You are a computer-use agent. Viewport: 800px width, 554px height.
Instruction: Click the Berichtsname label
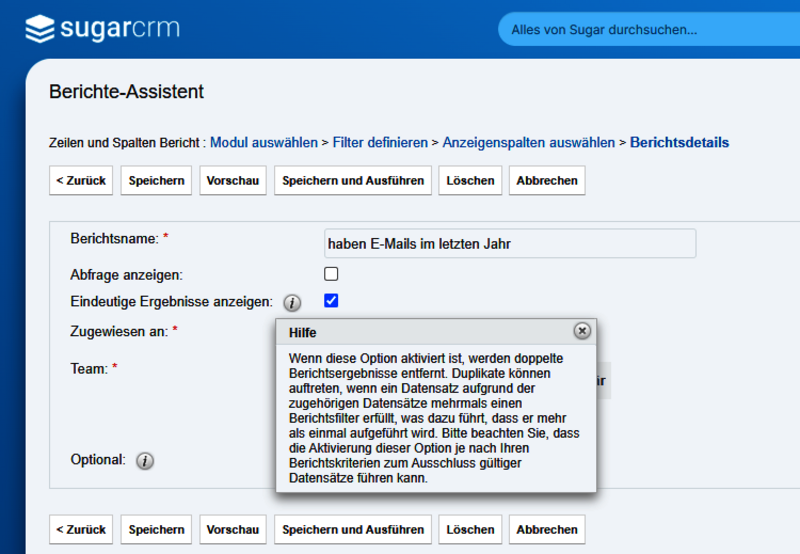[x=114, y=239]
